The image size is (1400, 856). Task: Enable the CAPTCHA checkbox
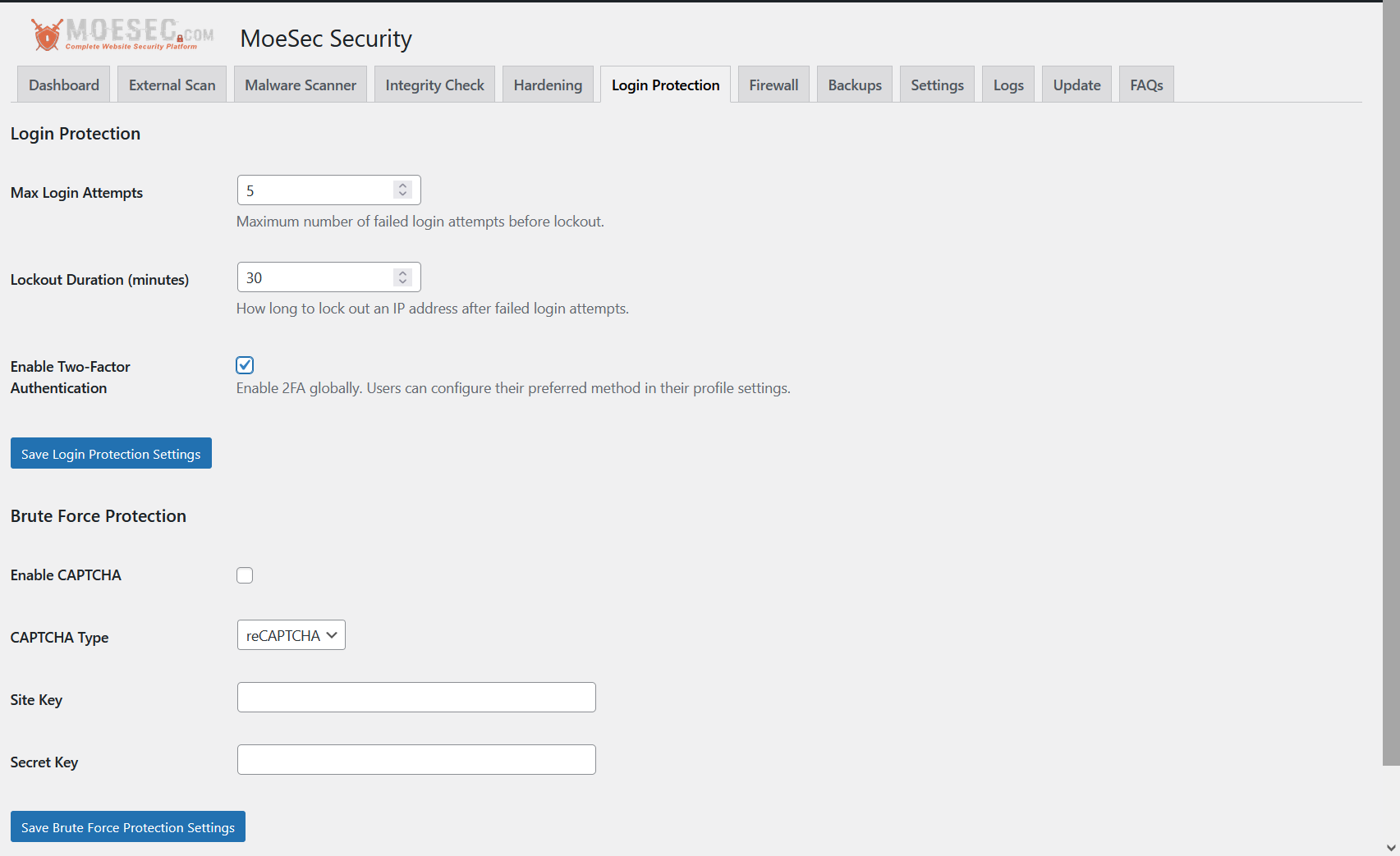(245, 575)
